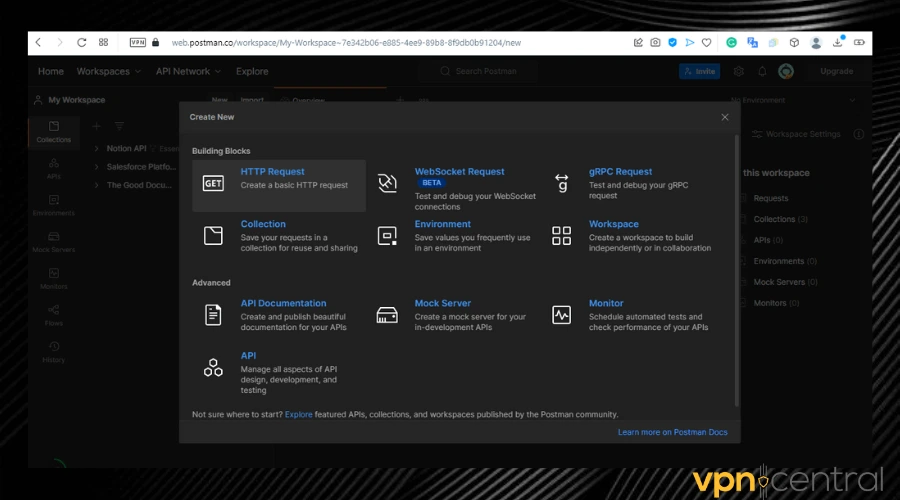This screenshot has height=500, width=900.
Task: Click Collections (3) in workspace overview
Action: tap(780, 219)
